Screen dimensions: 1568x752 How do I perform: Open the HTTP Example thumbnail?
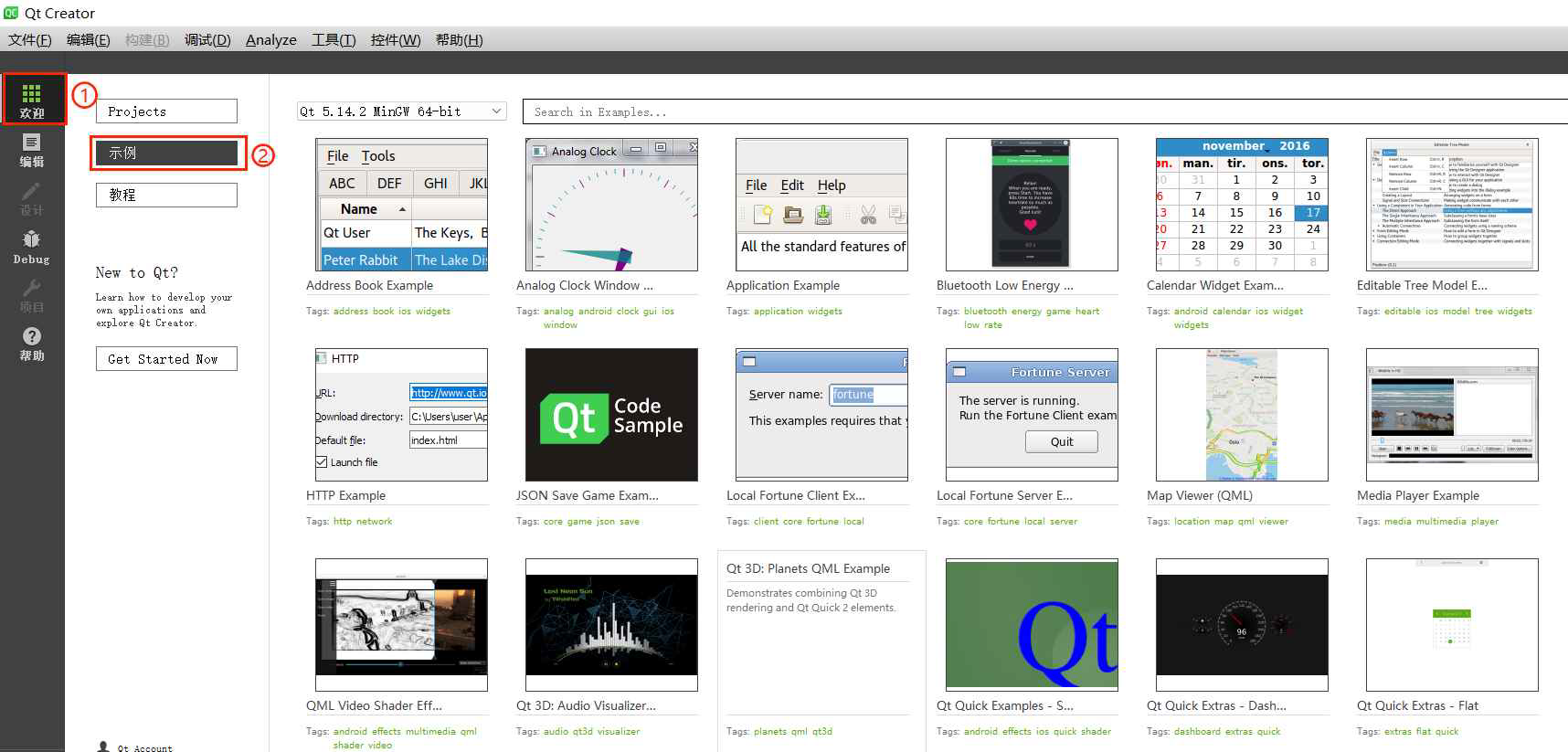pos(401,415)
